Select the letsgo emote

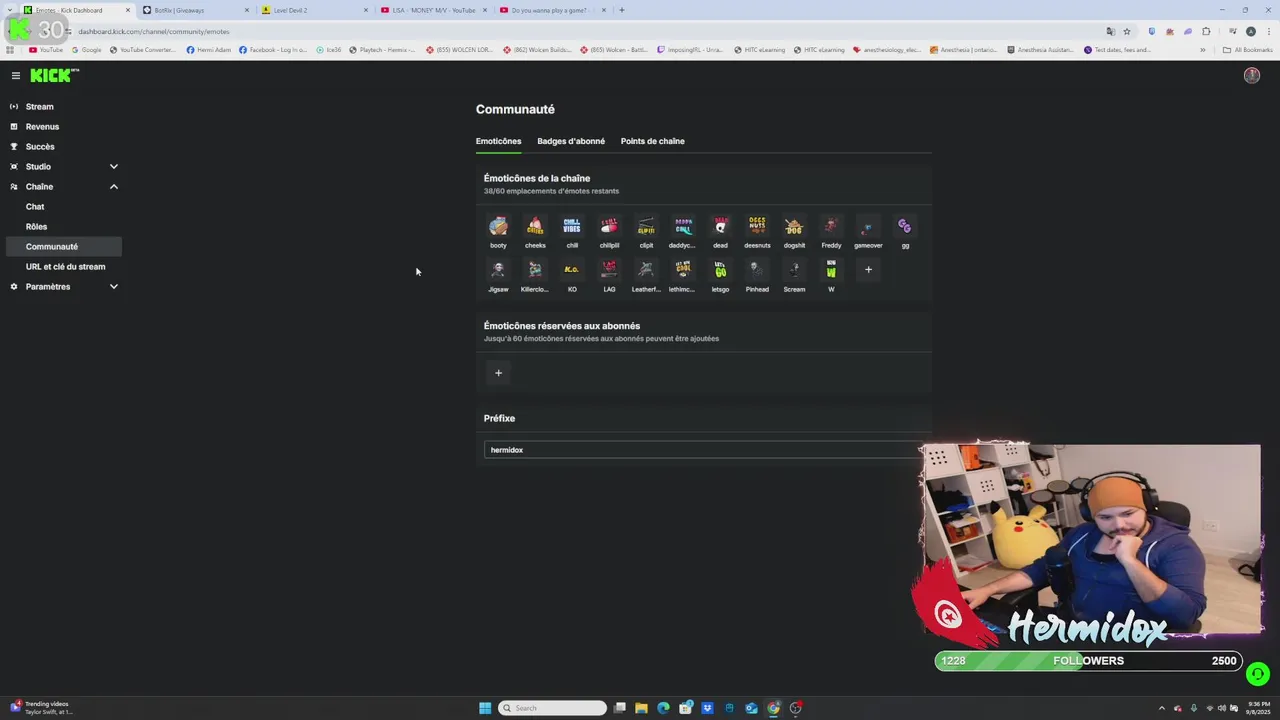point(720,270)
